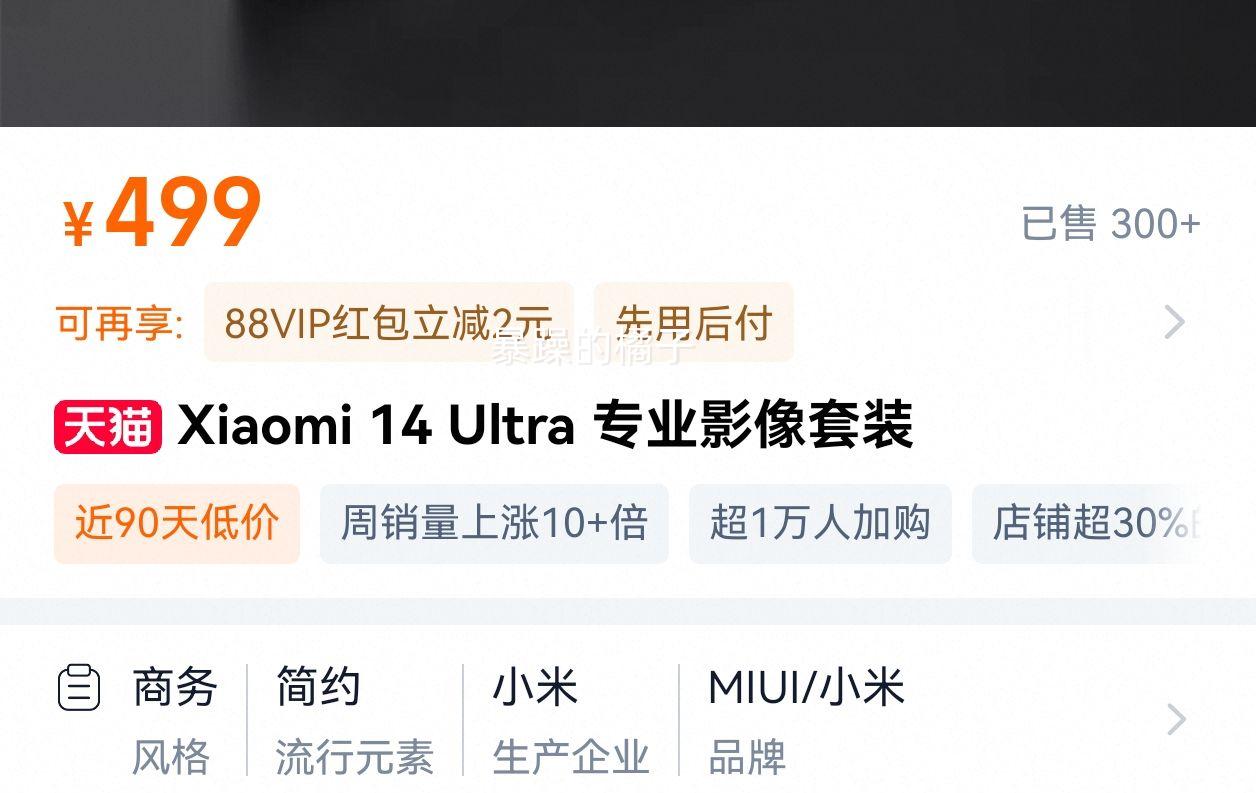1256x793 pixels.
Task: Select the 先用后付 pay-later tag
Action: point(694,322)
